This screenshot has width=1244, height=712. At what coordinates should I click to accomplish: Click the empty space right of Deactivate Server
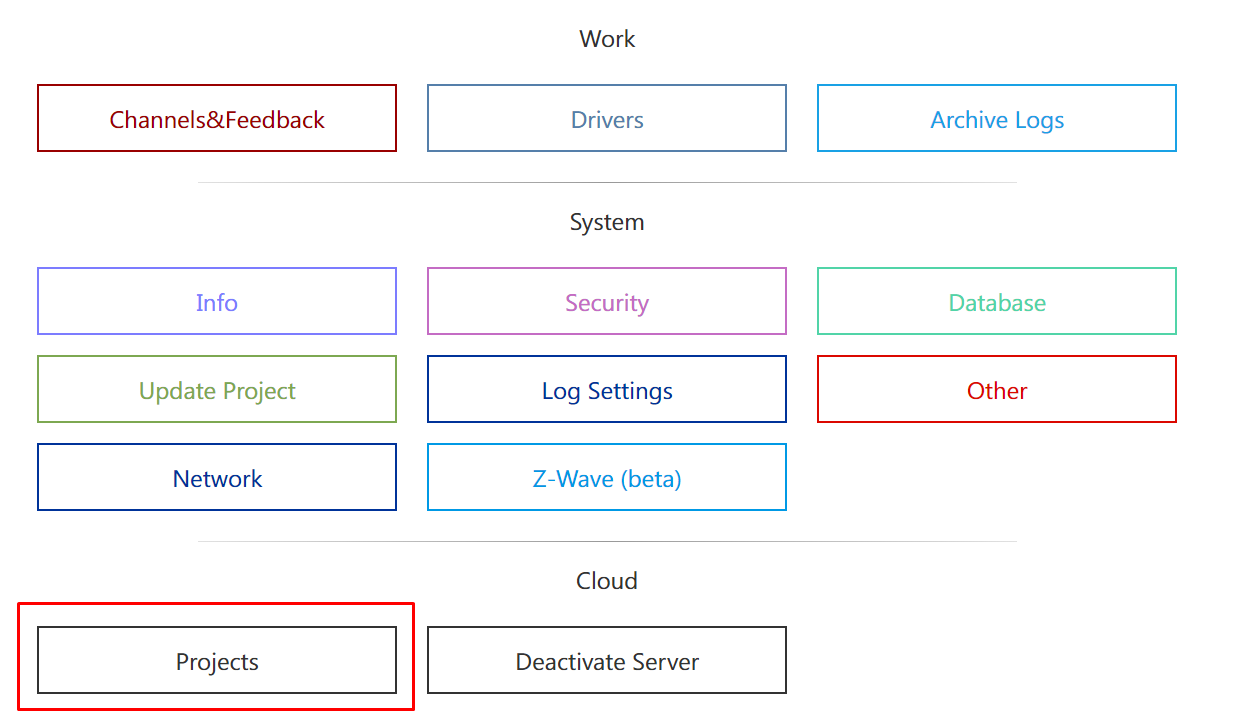[996, 661]
